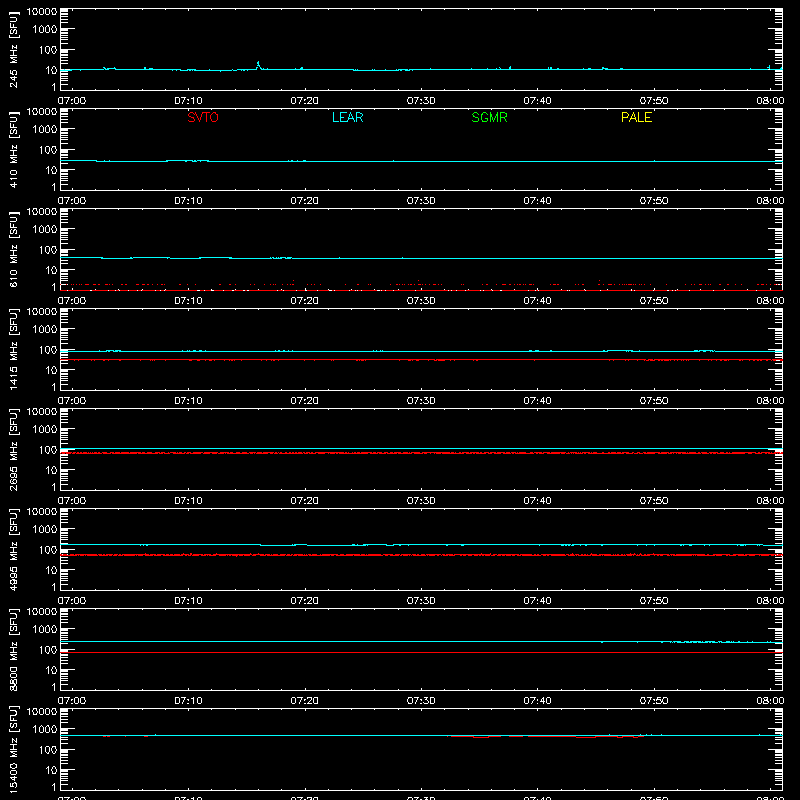Click the 610 MHz [SFU] axis title

pos(13,249)
